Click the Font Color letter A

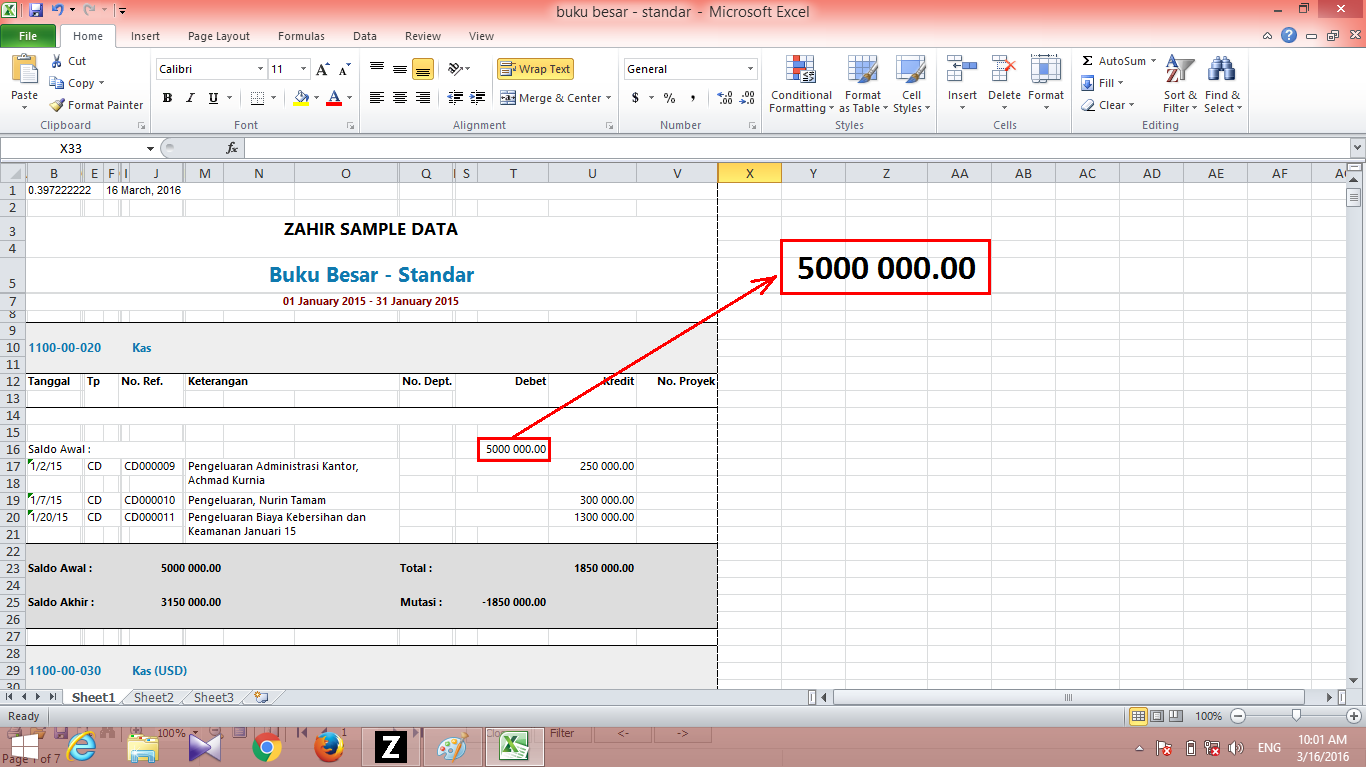[x=334, y=98]
